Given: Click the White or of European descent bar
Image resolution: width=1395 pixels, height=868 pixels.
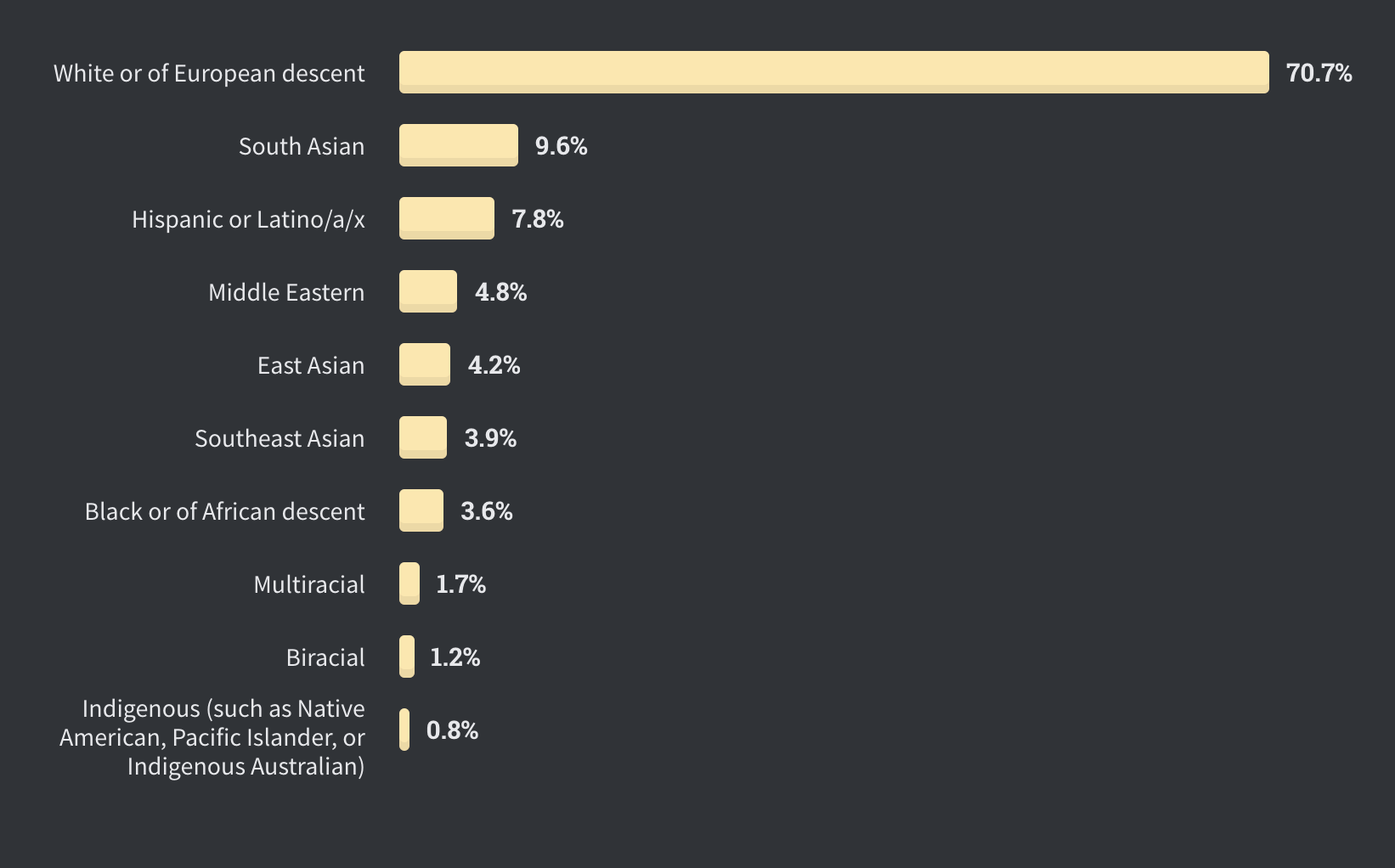Looking at the screenshot, I should (834, 72).
